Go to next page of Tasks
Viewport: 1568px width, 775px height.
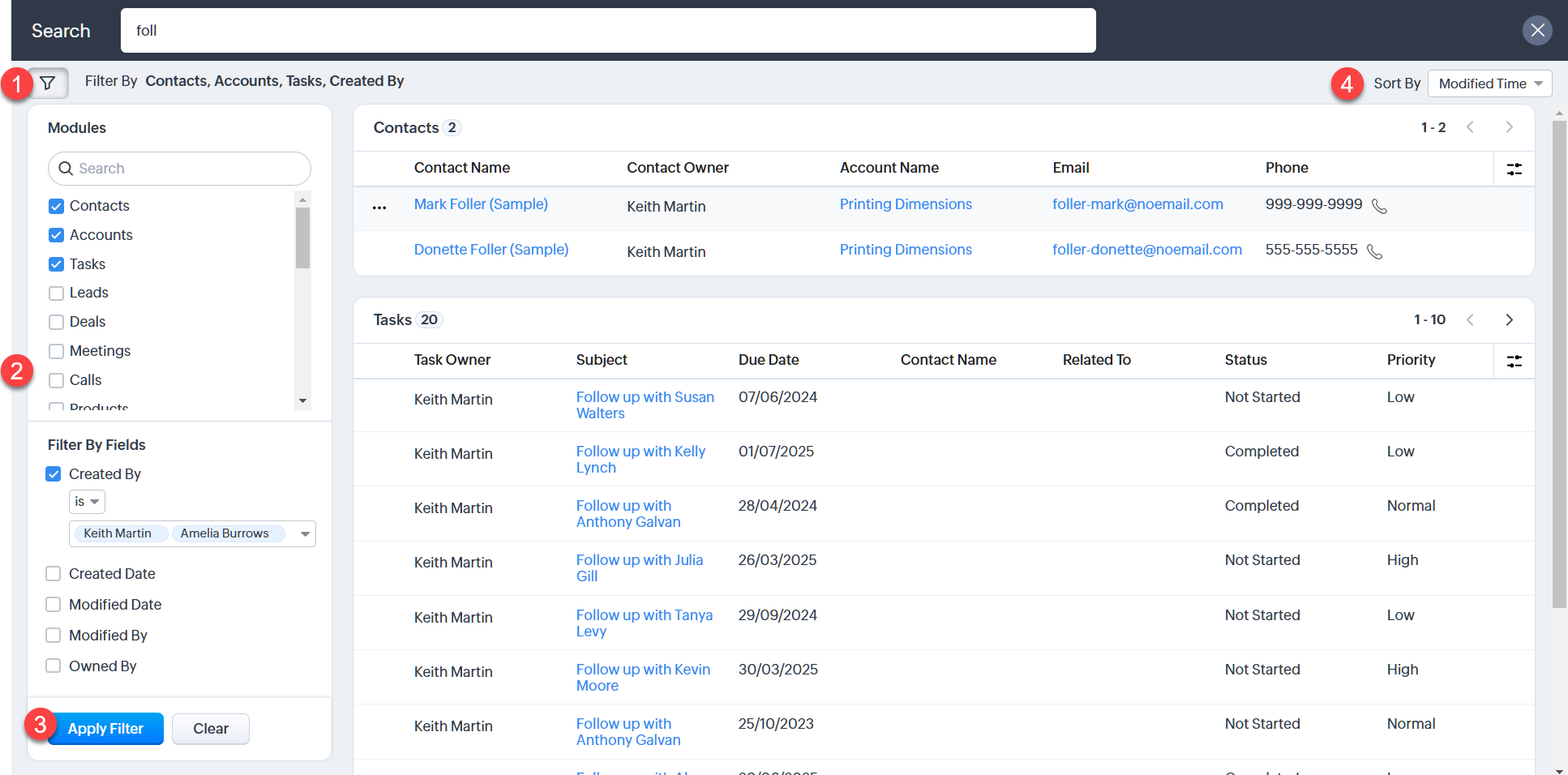click(1509, 320)
